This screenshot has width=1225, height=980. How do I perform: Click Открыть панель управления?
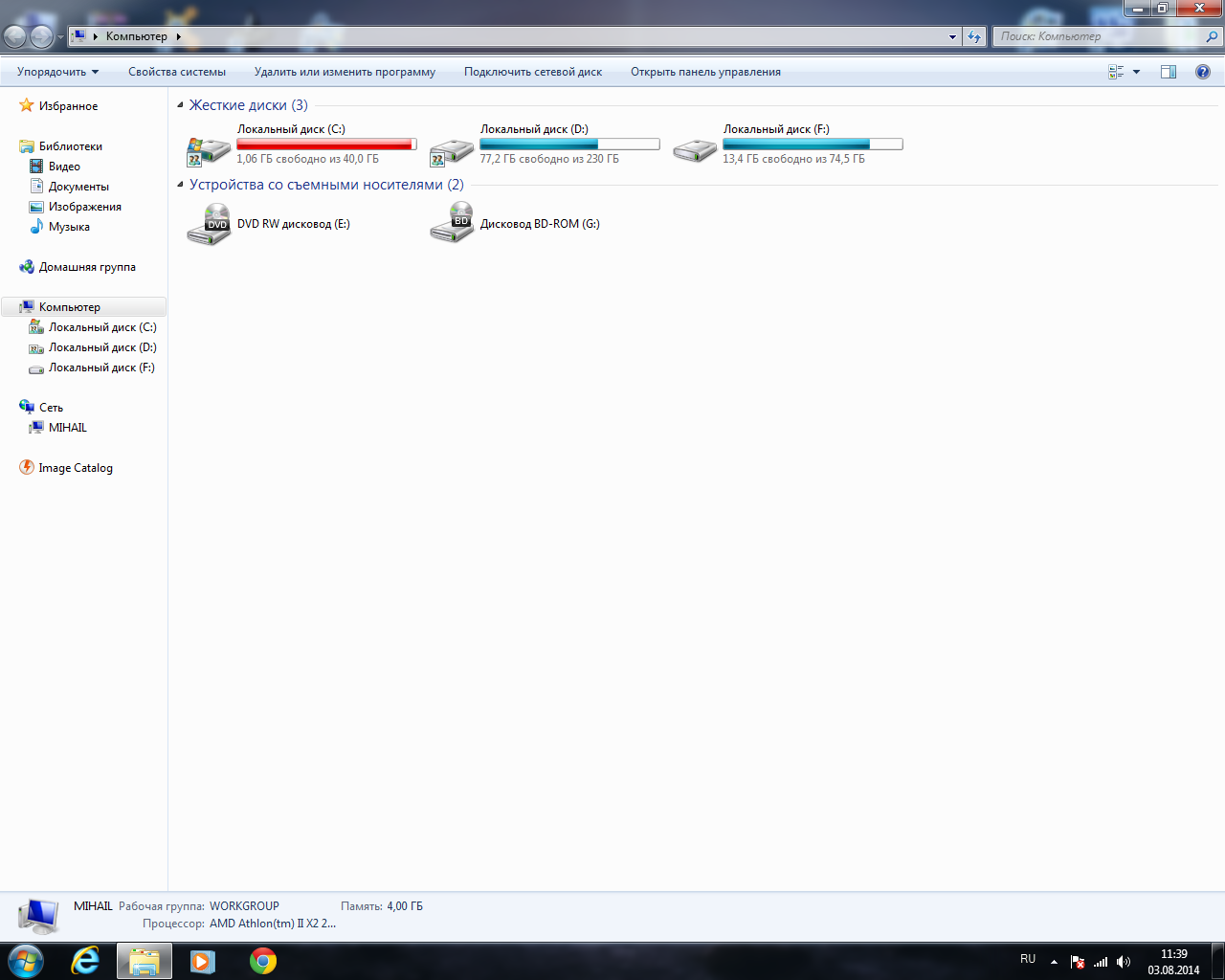[x=705, y=72]
